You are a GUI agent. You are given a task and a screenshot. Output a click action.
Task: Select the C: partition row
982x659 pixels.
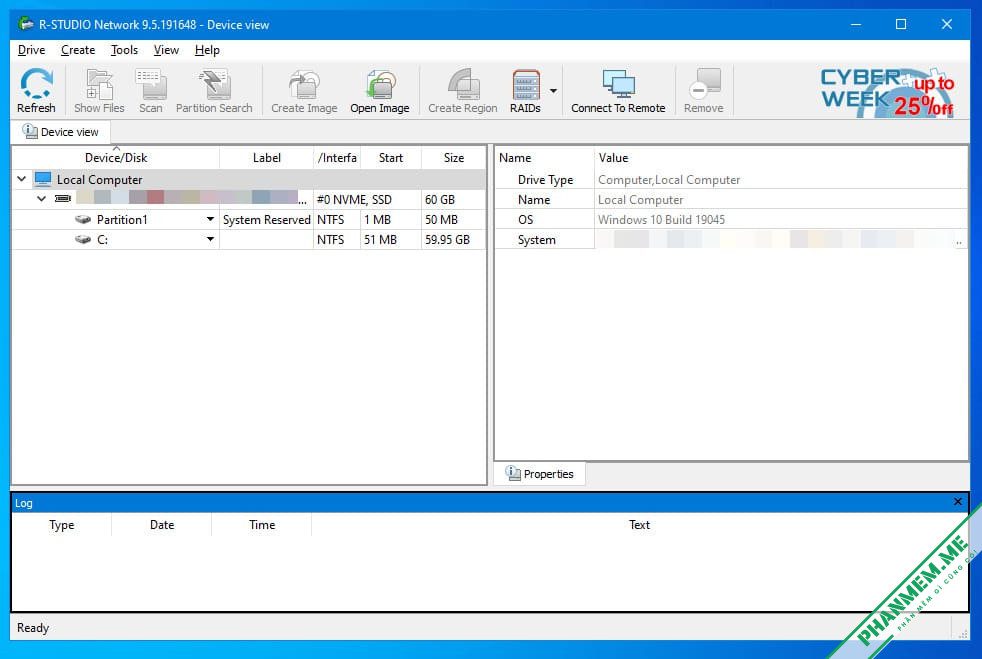pyautogui.click(x=249, y=239)
